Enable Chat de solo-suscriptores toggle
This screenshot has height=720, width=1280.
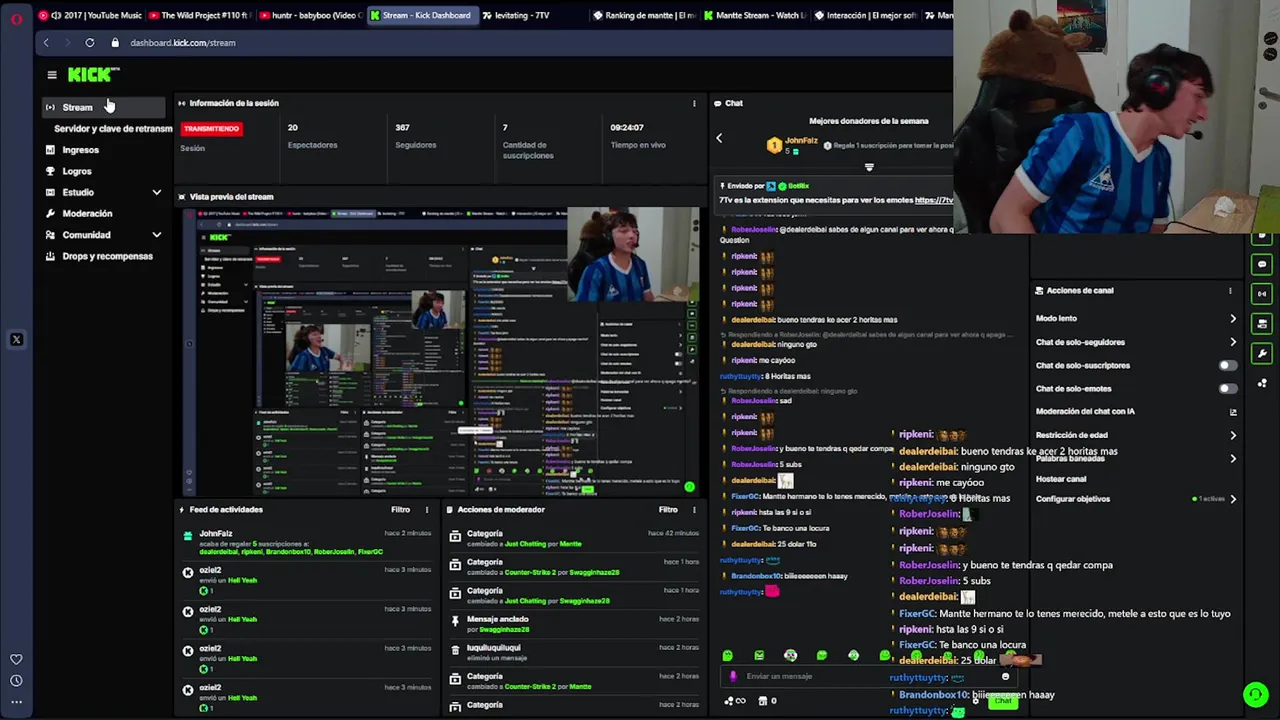click(1227, 366)
